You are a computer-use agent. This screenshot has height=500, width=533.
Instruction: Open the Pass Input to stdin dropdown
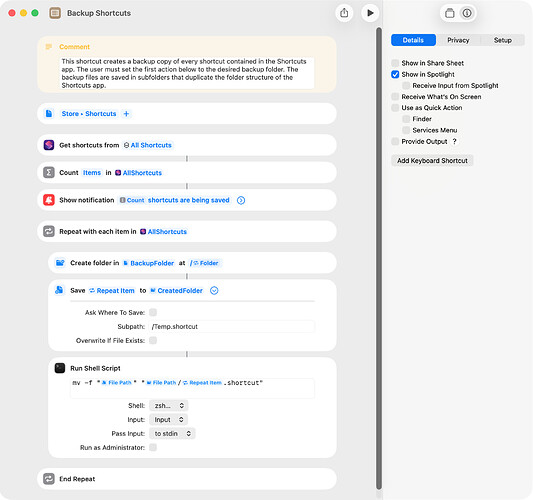coord(172,433)
